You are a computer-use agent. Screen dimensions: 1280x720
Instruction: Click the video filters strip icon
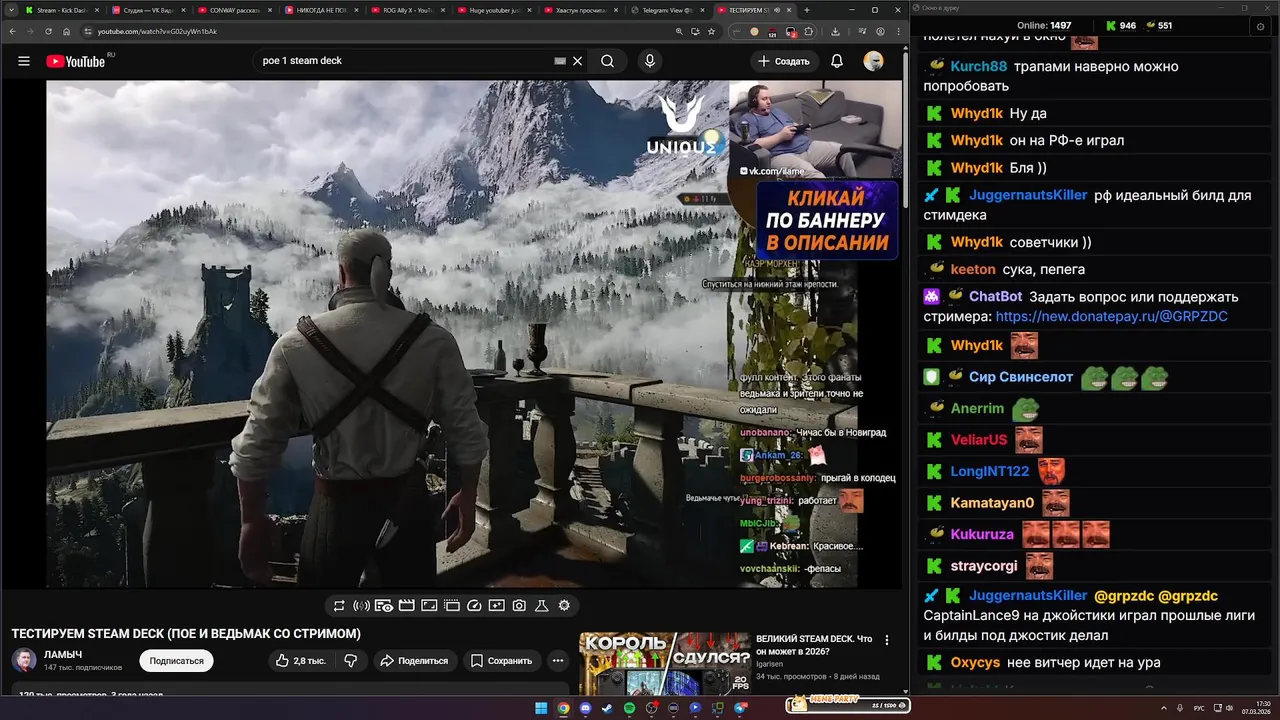[x=452, y=605]
